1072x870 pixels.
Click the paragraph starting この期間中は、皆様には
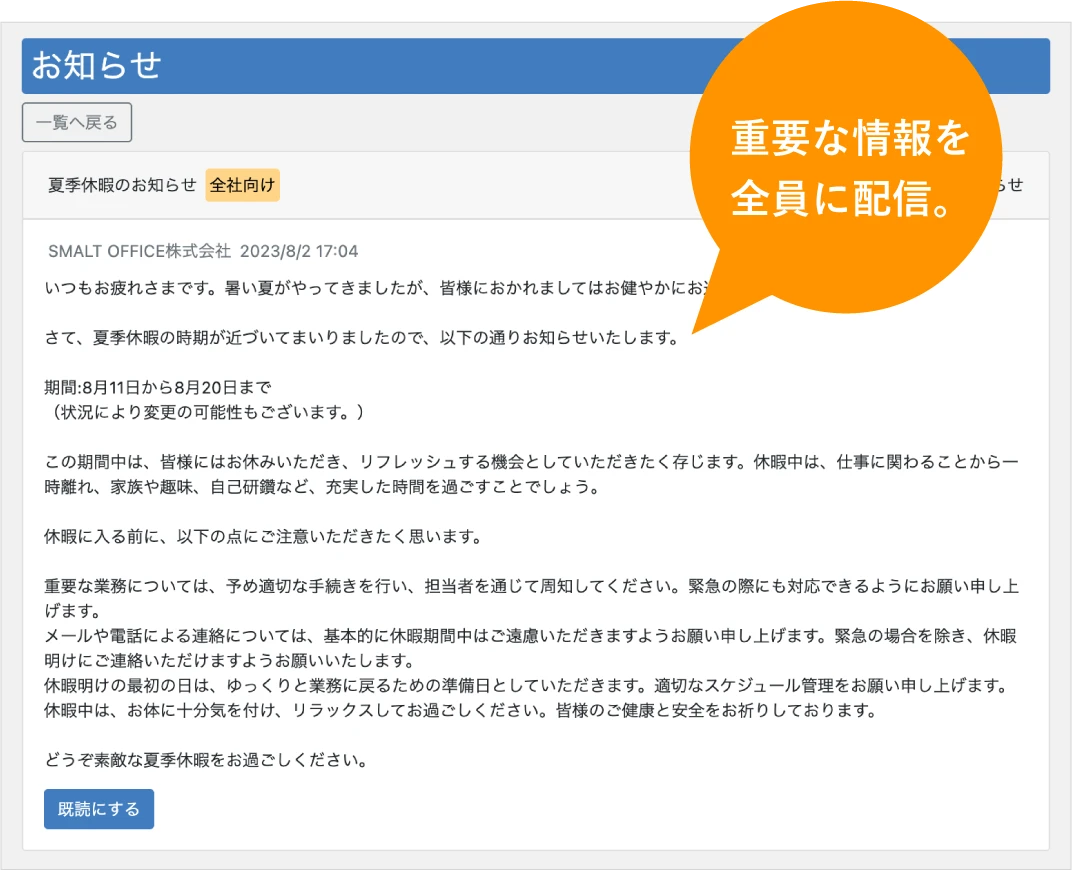click(x=531, y=462)
